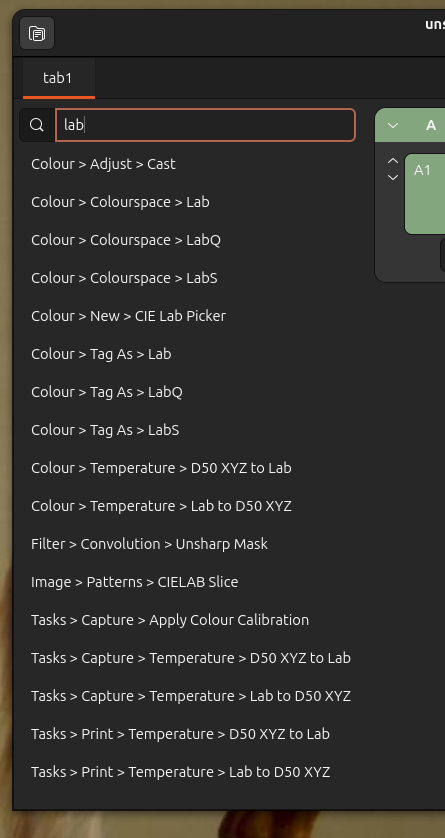Open Colour > New > CIE Lab Picker
Viewport: 445px width, 838px height.
[x=128, y=316]
